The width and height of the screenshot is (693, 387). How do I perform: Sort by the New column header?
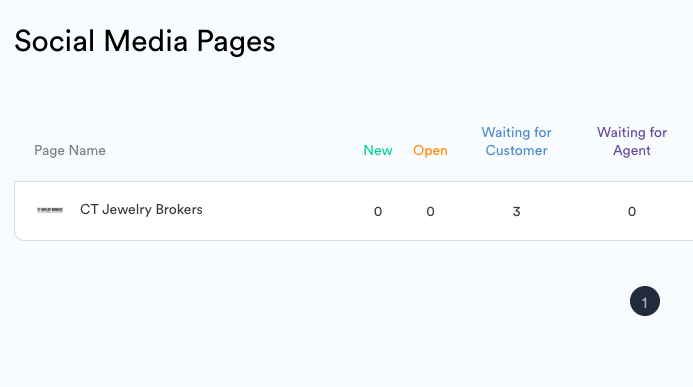(378, 150)
